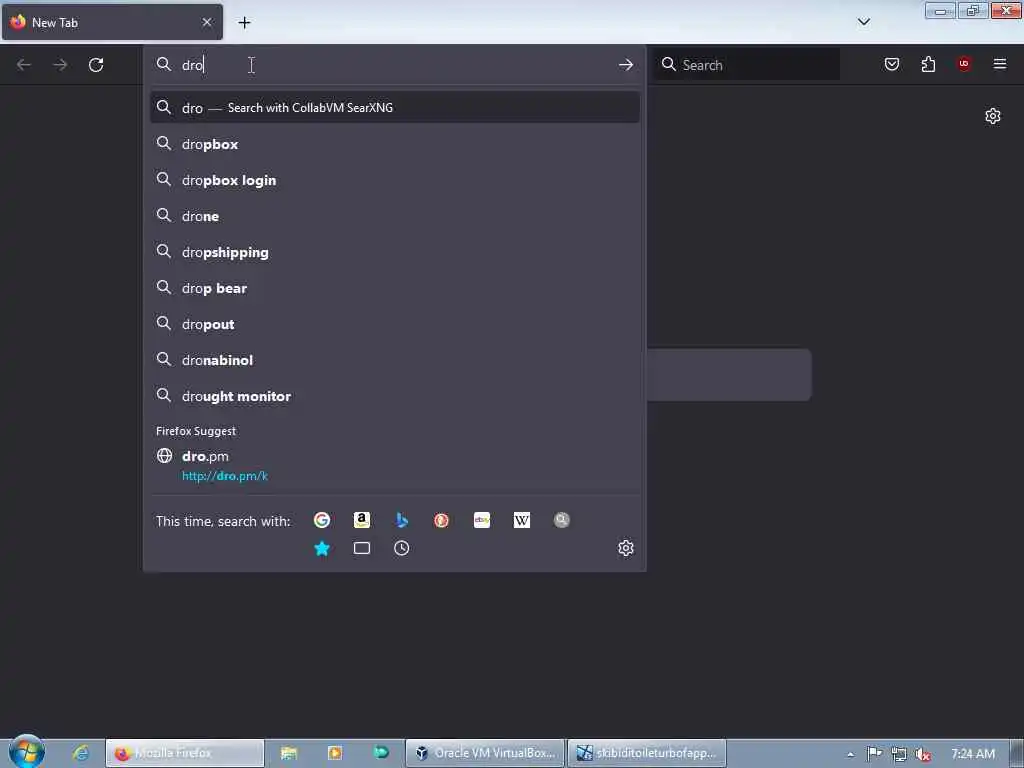Search this time with Google
Image resolution: width=1024 pixels, height=768 pixels.
pyautogui.click(x=321, y=520)
